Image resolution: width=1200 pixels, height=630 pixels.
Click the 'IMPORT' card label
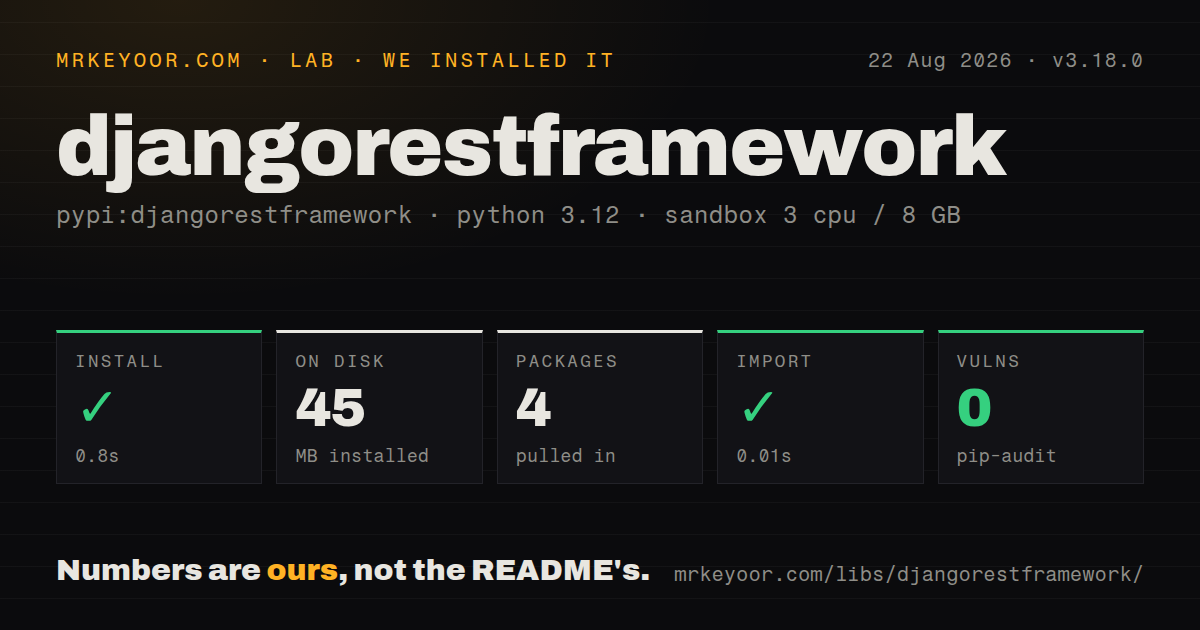coord(774,362)
